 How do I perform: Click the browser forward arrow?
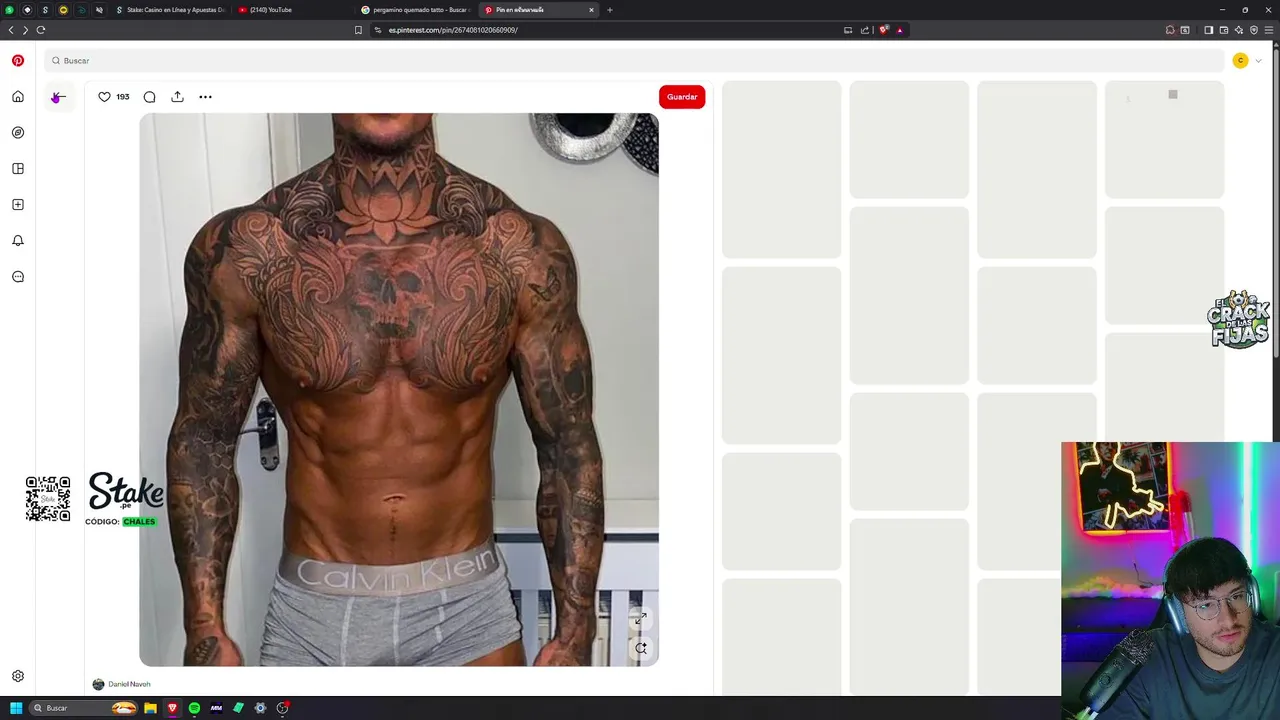(x=25, y=30)
